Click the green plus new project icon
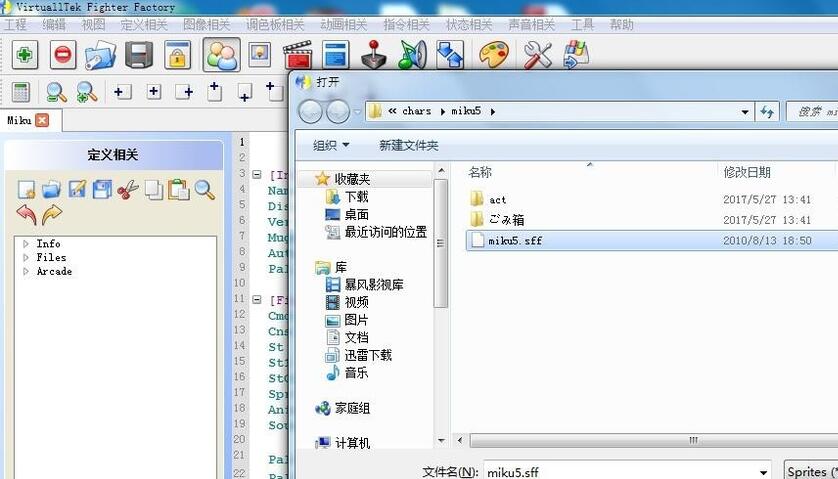This screenshot has height=479, width=838. tap(25, 55)
